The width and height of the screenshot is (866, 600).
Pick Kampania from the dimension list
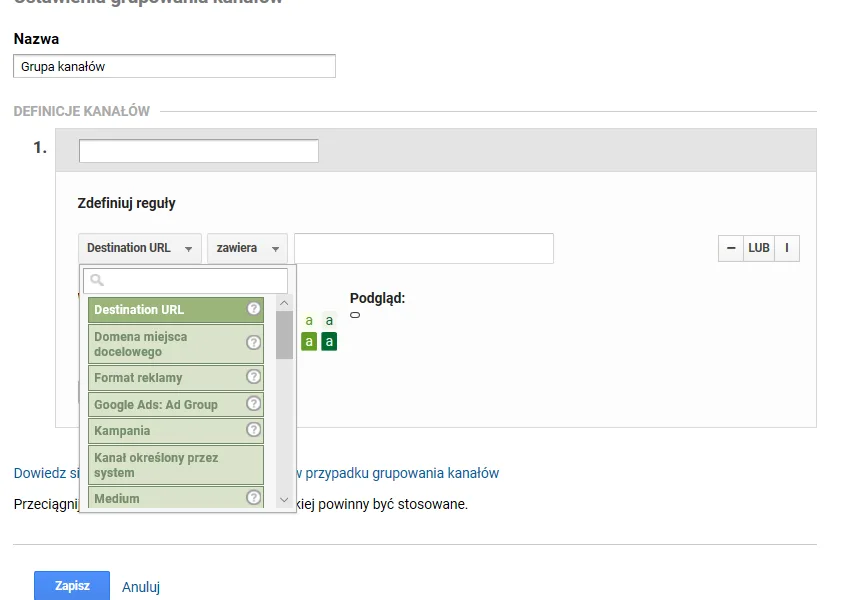coord(176,431)
